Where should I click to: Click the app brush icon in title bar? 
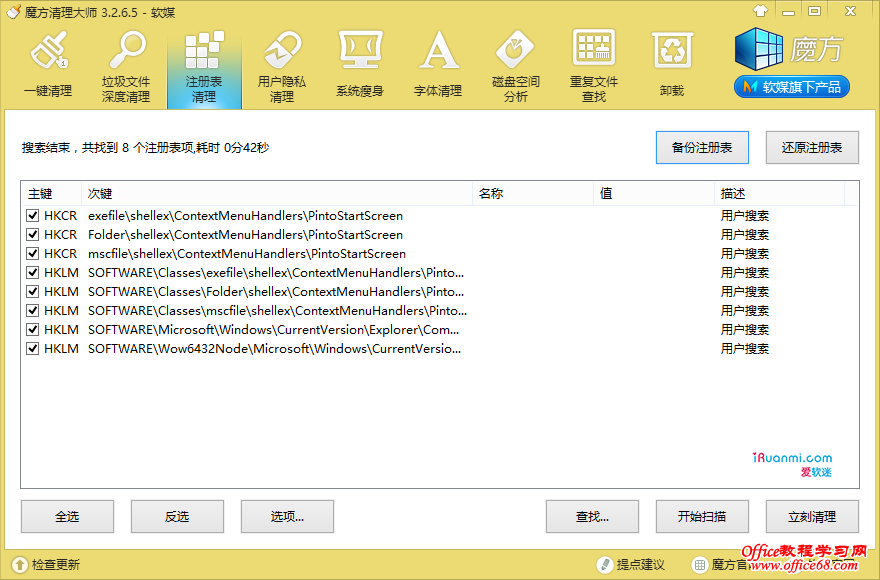tap(13, 11)
